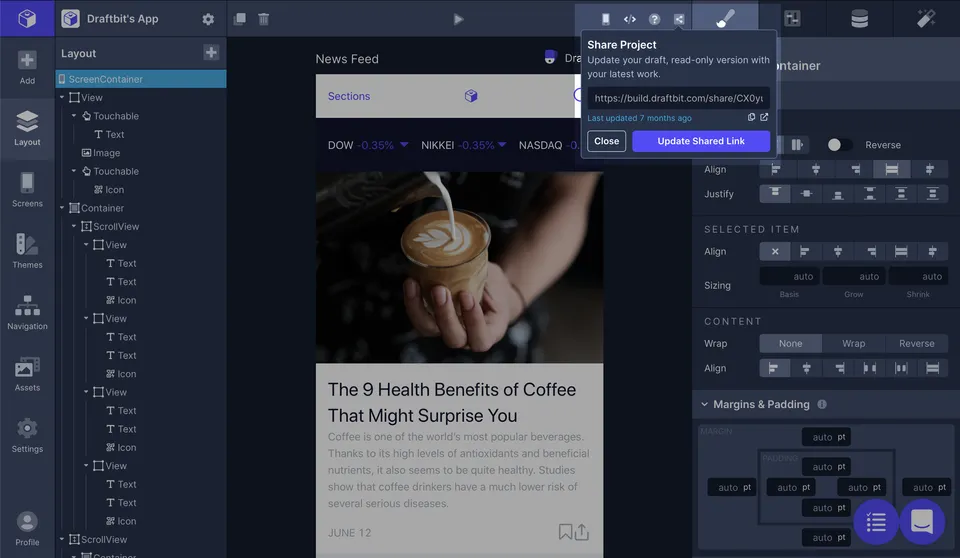The width and height of the screenshot is (960, 558).
Task: Open the round checklist floating button
Action: (876, 522)
